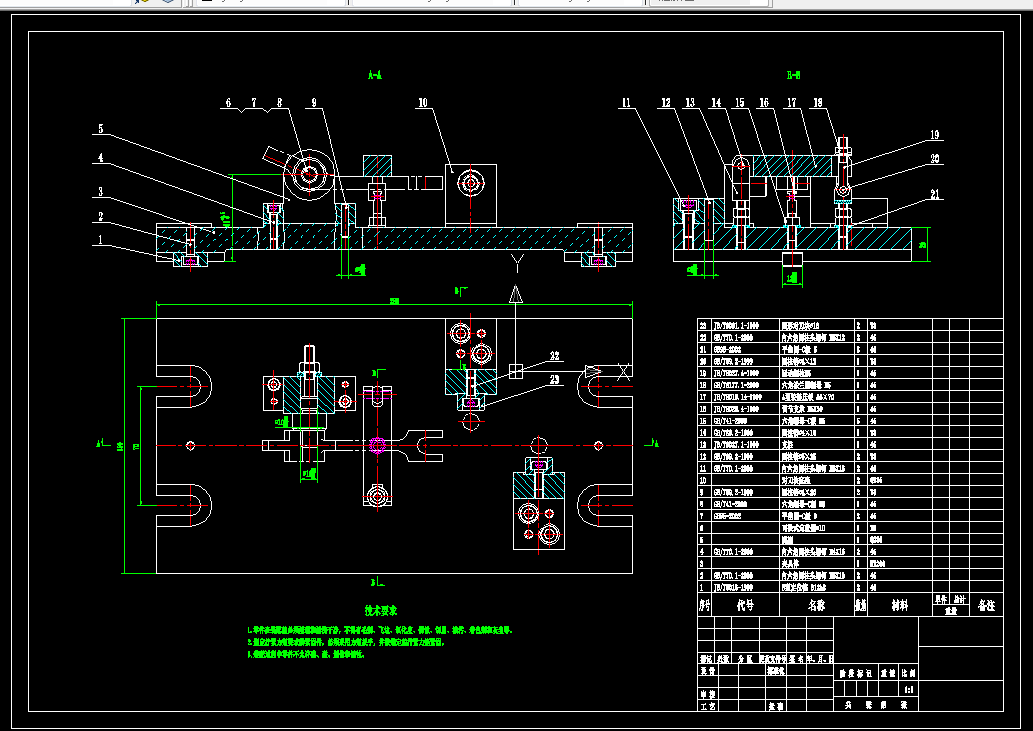Click the A-A section view title
The height and width of the screenshot is (731, 1033).
pyautogui.click(x=375, y=75)
